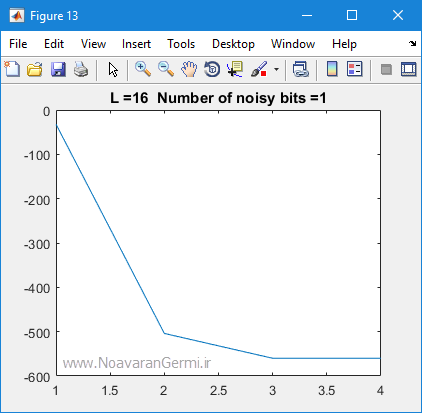
Task: Open the Desktop menu
Action: (233, 44)
